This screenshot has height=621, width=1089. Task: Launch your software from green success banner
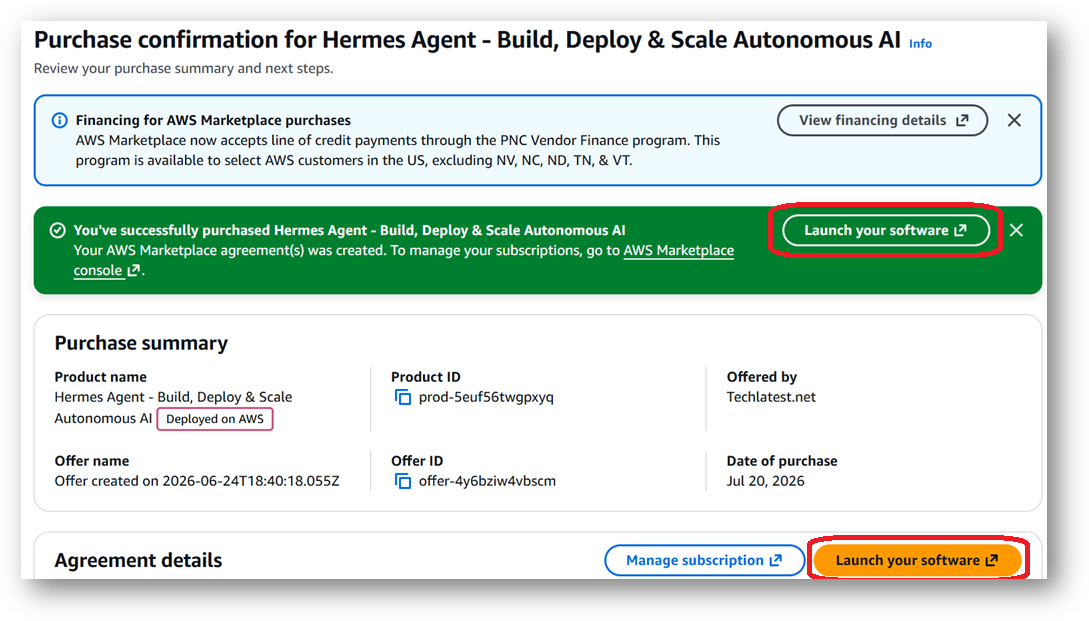pyautogui.click(x=886, y=231)
